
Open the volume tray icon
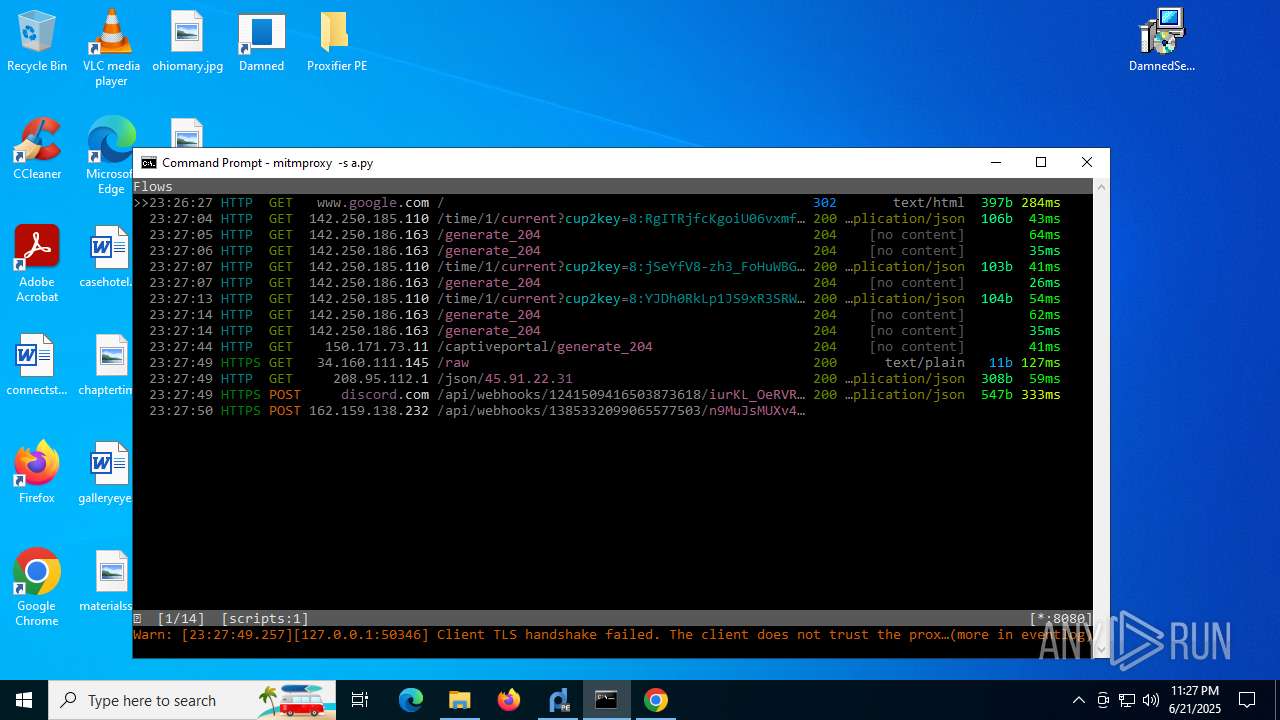1151,700
